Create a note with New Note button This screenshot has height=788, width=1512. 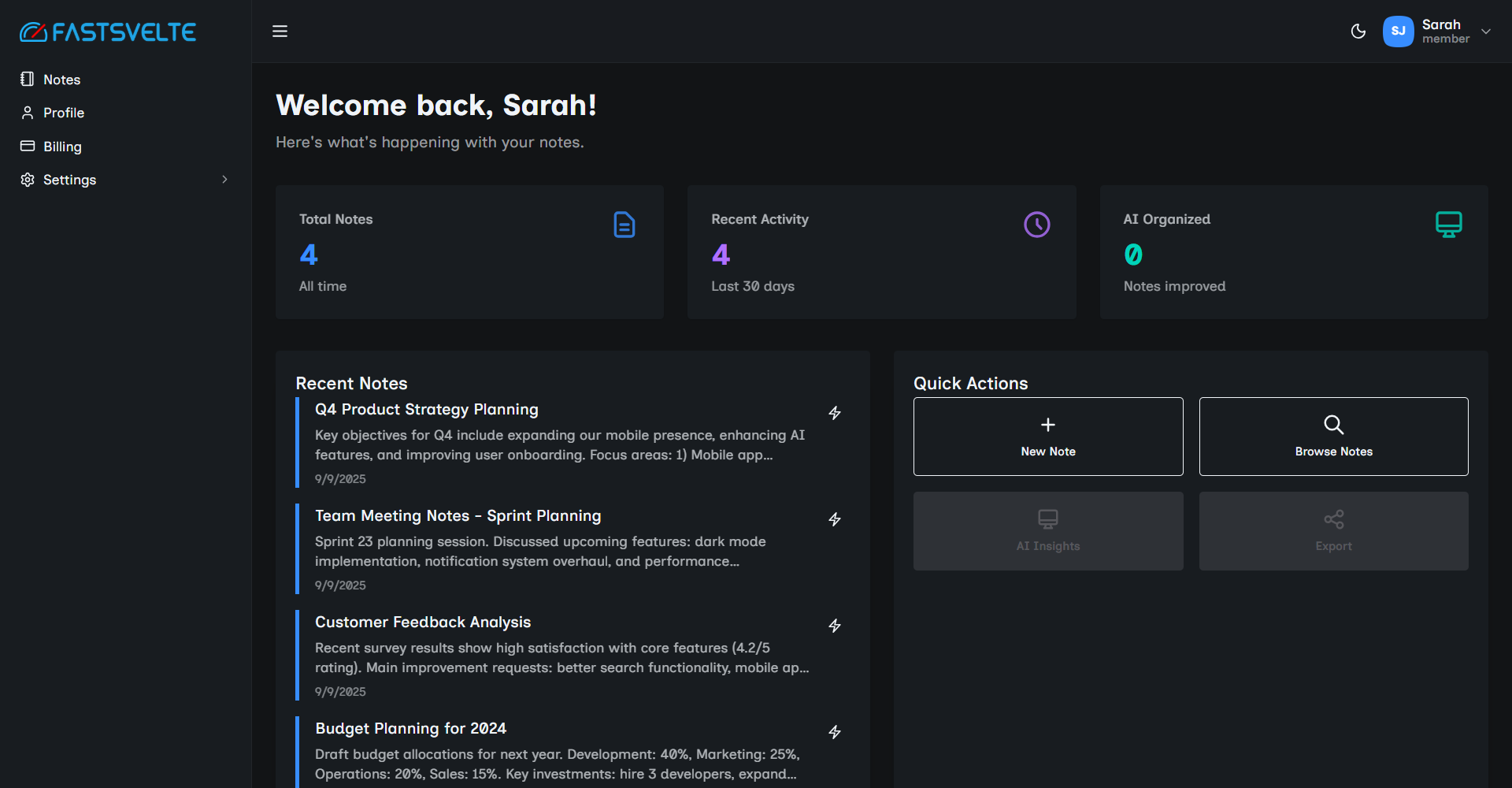pos(1047,437)
